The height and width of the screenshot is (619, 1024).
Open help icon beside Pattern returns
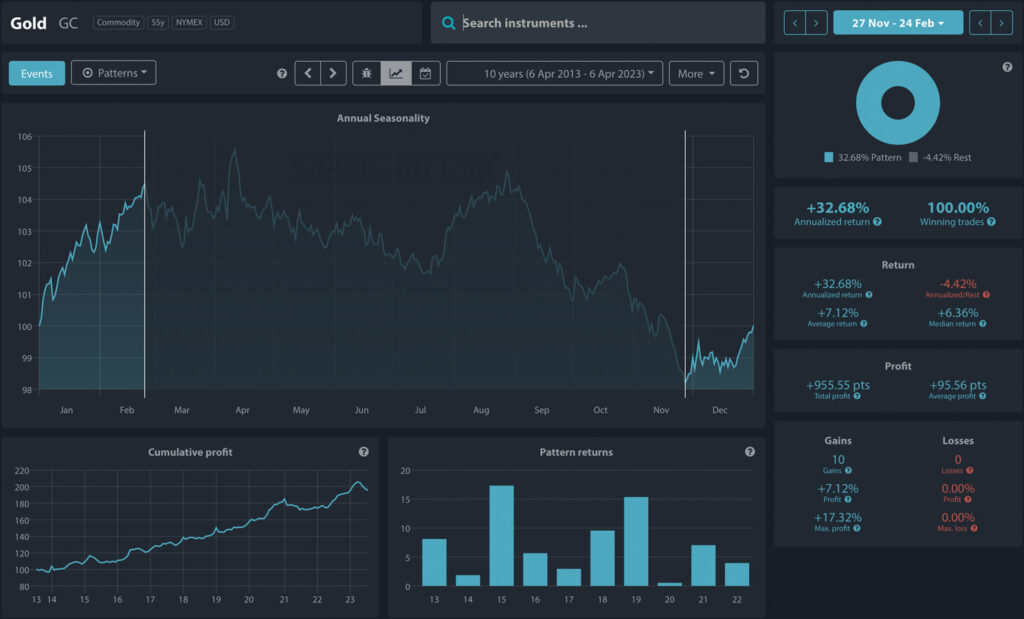(x=750, y=452)
